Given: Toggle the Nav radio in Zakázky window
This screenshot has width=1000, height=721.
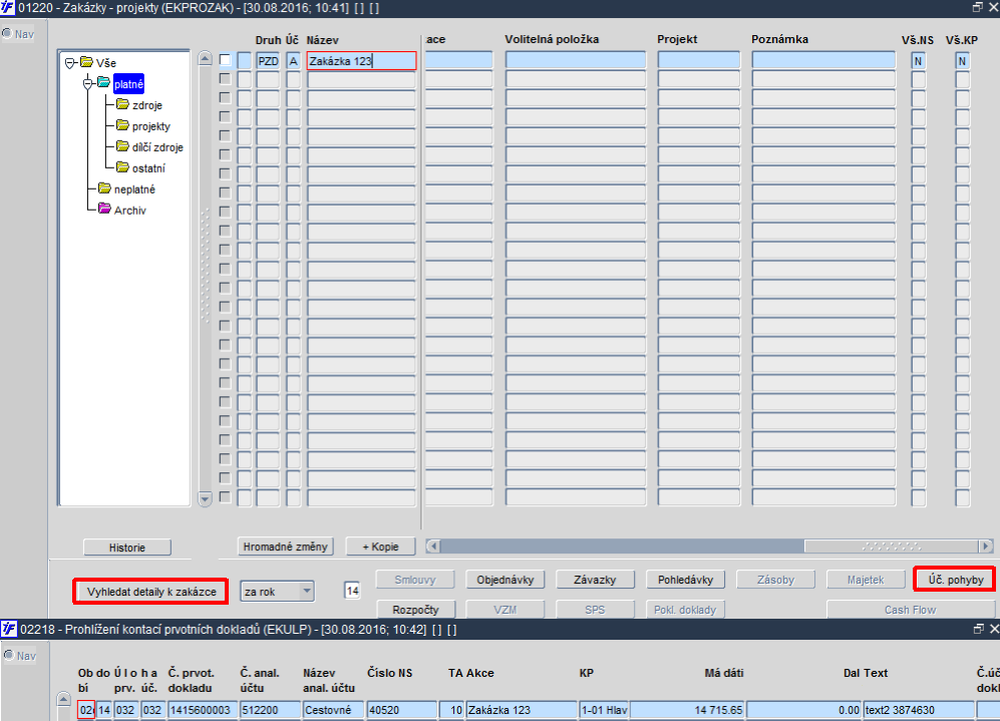Looking at the screenshot, I should pyautogui.click(x=7, y=33).
